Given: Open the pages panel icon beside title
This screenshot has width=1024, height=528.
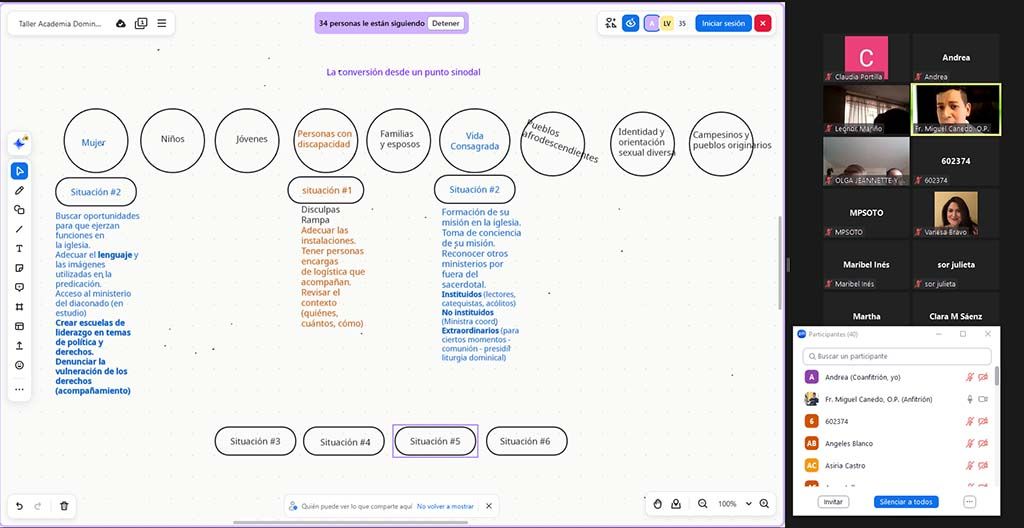Looking at the screenshot, I should 141,24.
